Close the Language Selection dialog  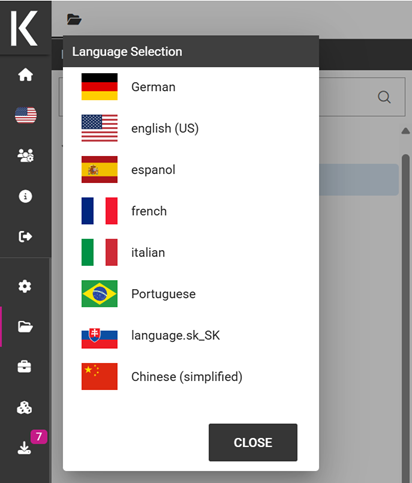[253, 442]
